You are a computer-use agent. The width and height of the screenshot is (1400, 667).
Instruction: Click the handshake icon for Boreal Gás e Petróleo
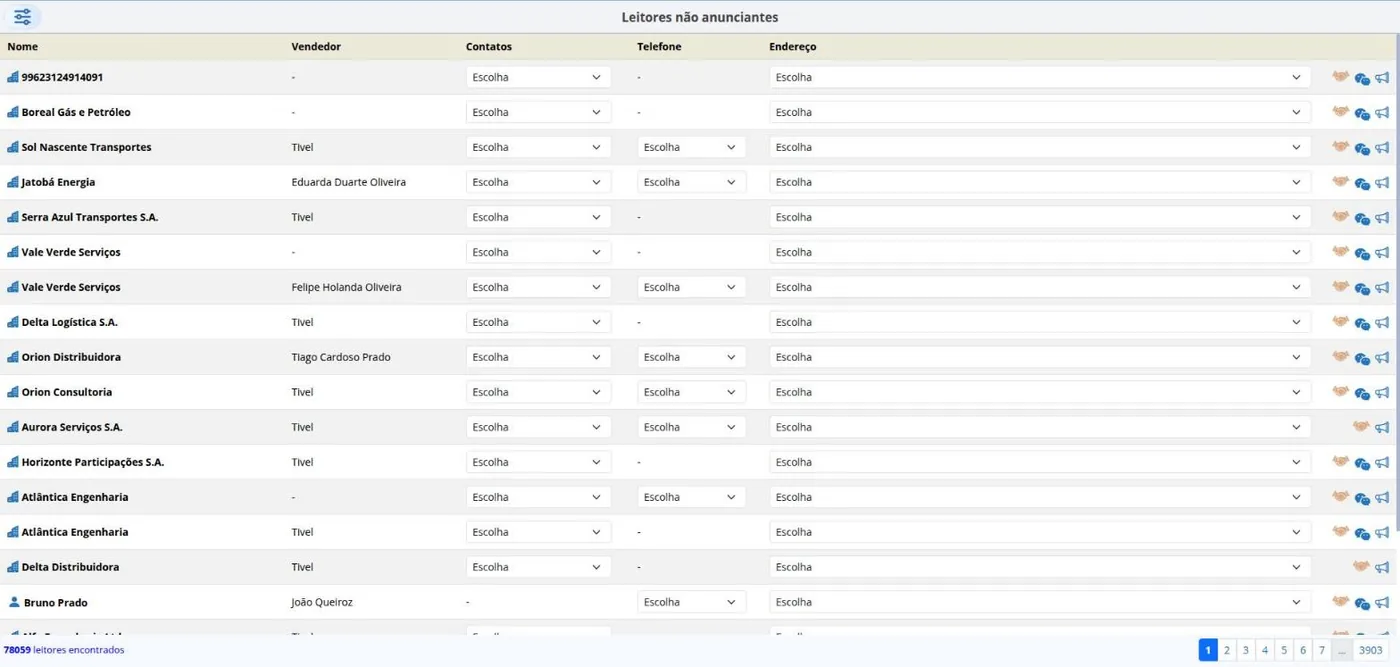click(1341, 112)
